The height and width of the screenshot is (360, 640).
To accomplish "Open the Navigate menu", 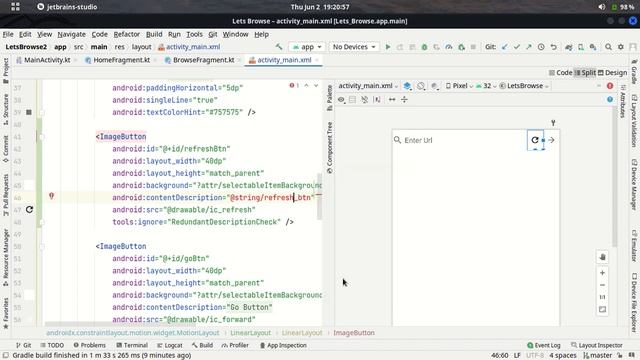I will (71, 34).
